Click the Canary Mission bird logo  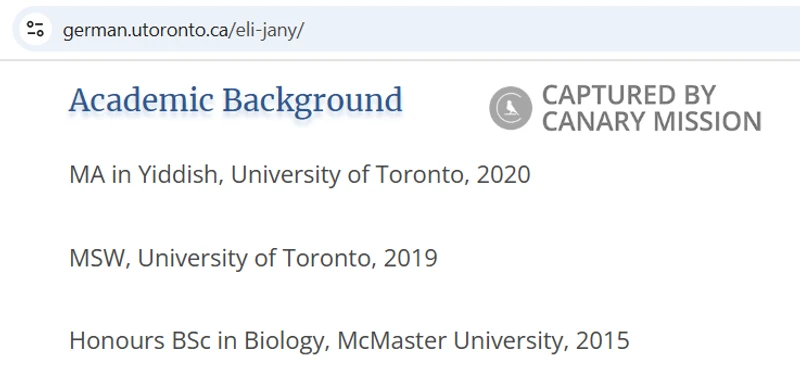point(510,108)
